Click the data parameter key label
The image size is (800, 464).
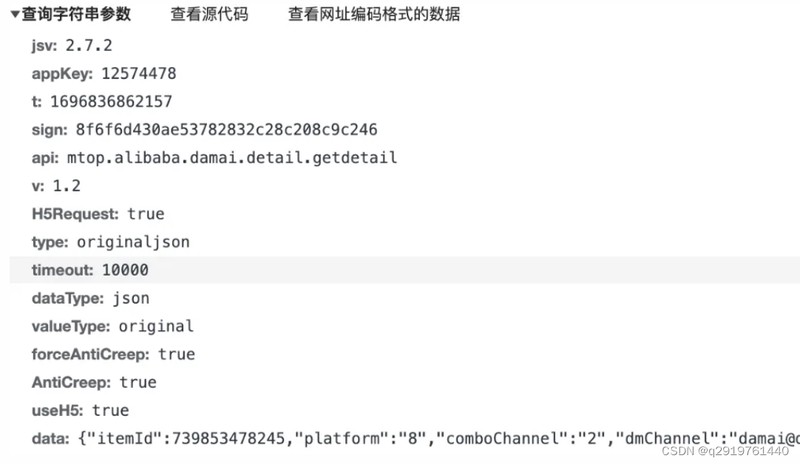point(50,438)
